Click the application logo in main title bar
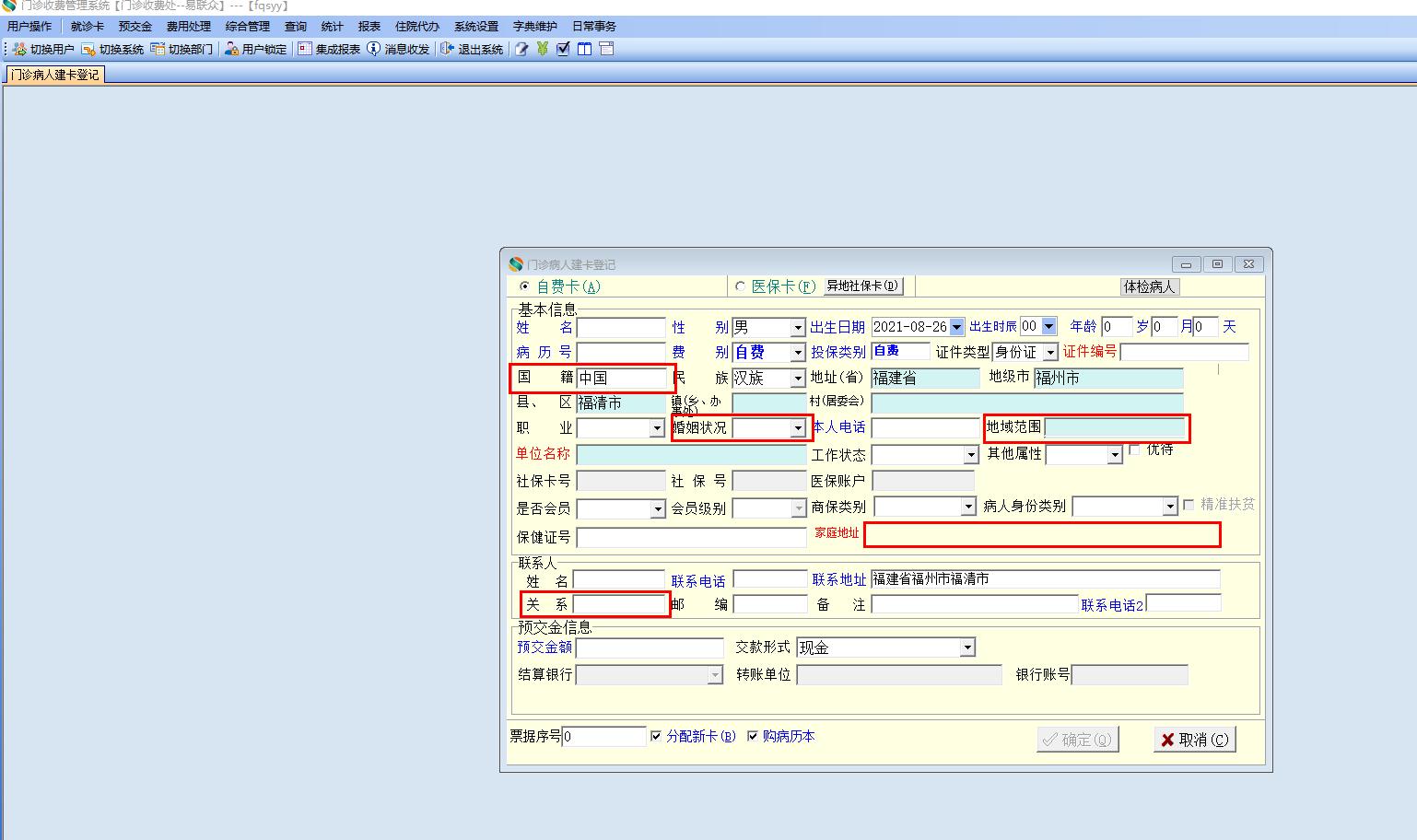 click(x=9, y=6)
